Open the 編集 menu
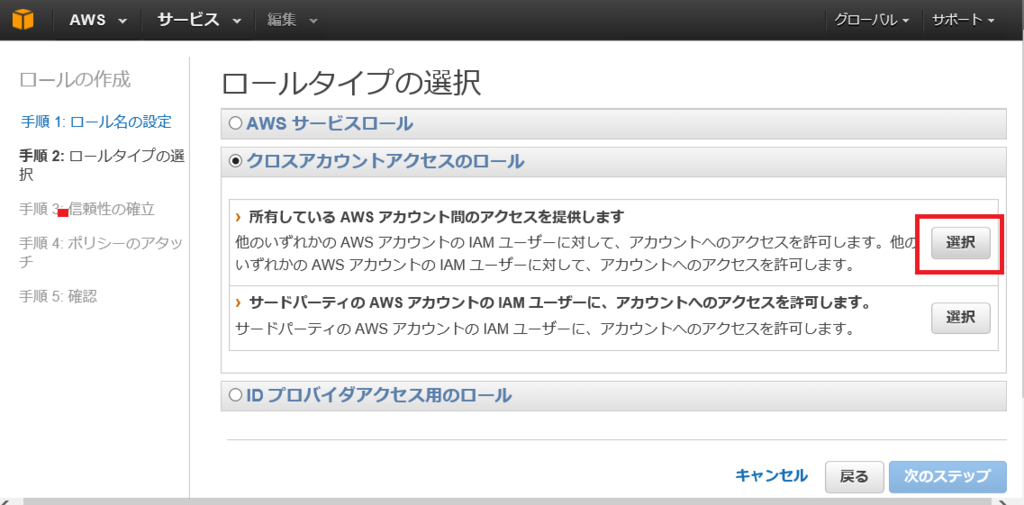This screenshot has width=1024, height=505. pyautogui.click(x=292, y=20)
